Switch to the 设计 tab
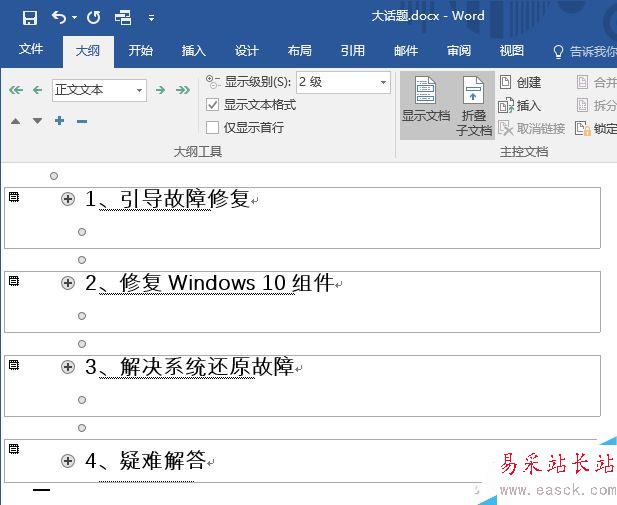 click(247, 50)
